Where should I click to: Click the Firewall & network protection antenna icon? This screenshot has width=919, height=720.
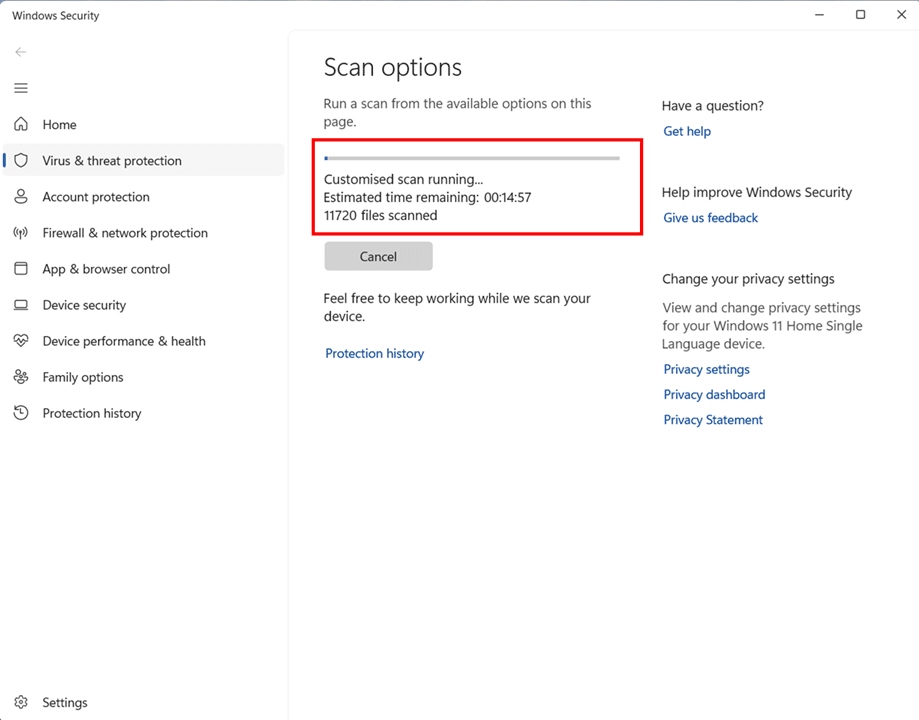21,233
